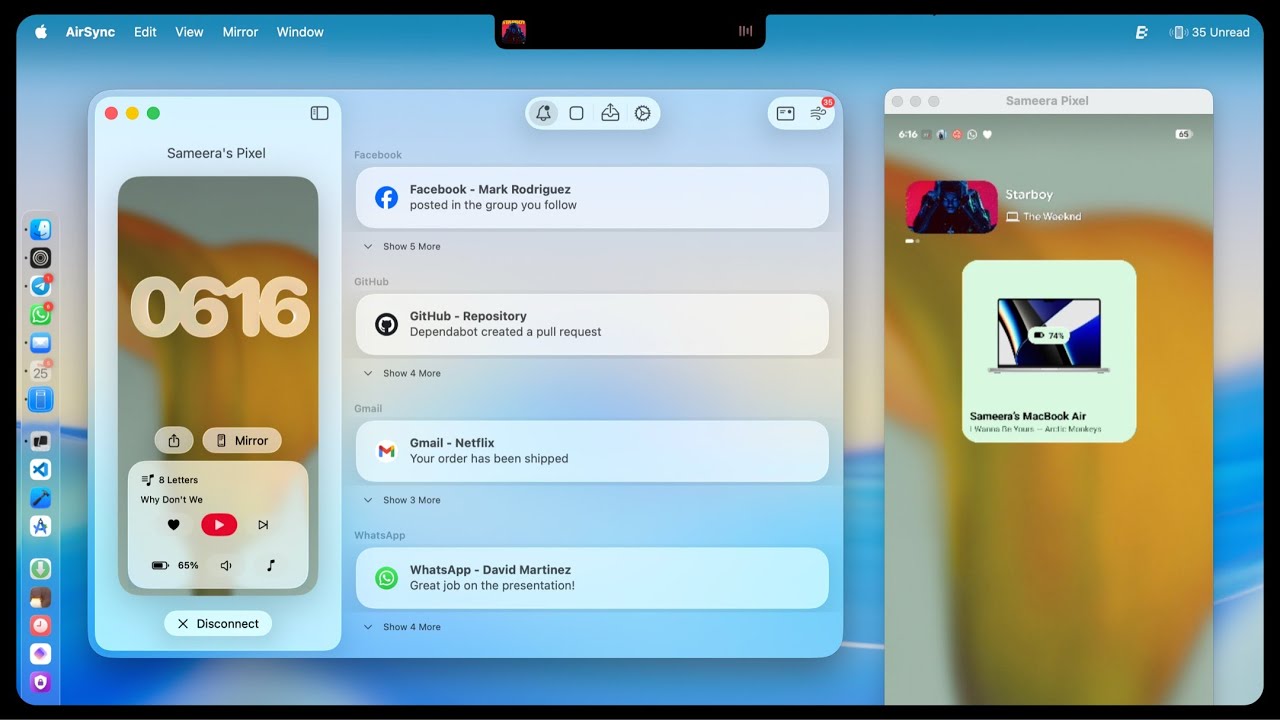Click the 0616 phone lock screen clock
This screenshot has height=720, width=1280.
219,306
